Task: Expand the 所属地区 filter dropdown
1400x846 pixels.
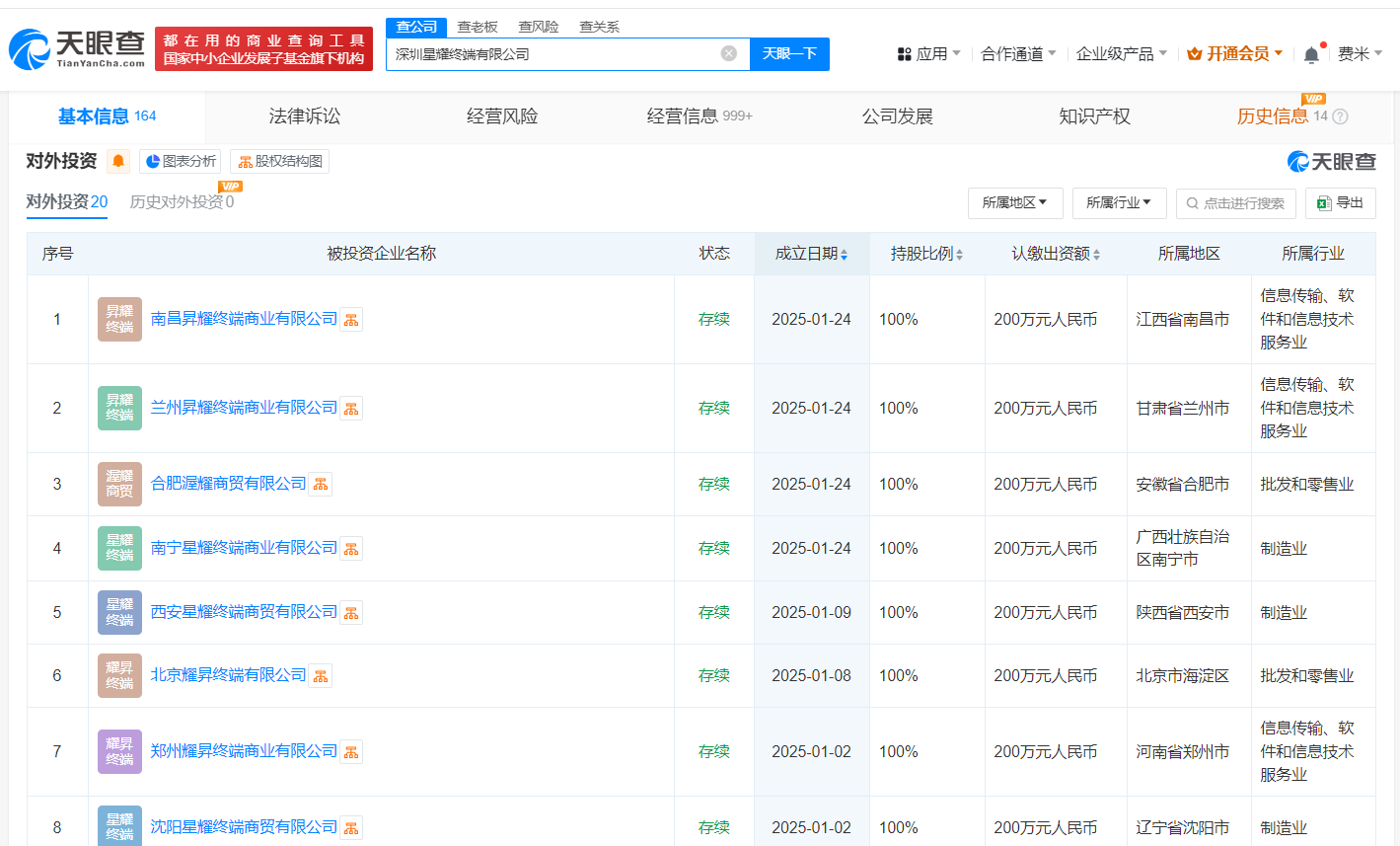Action: pos(1014,202)
